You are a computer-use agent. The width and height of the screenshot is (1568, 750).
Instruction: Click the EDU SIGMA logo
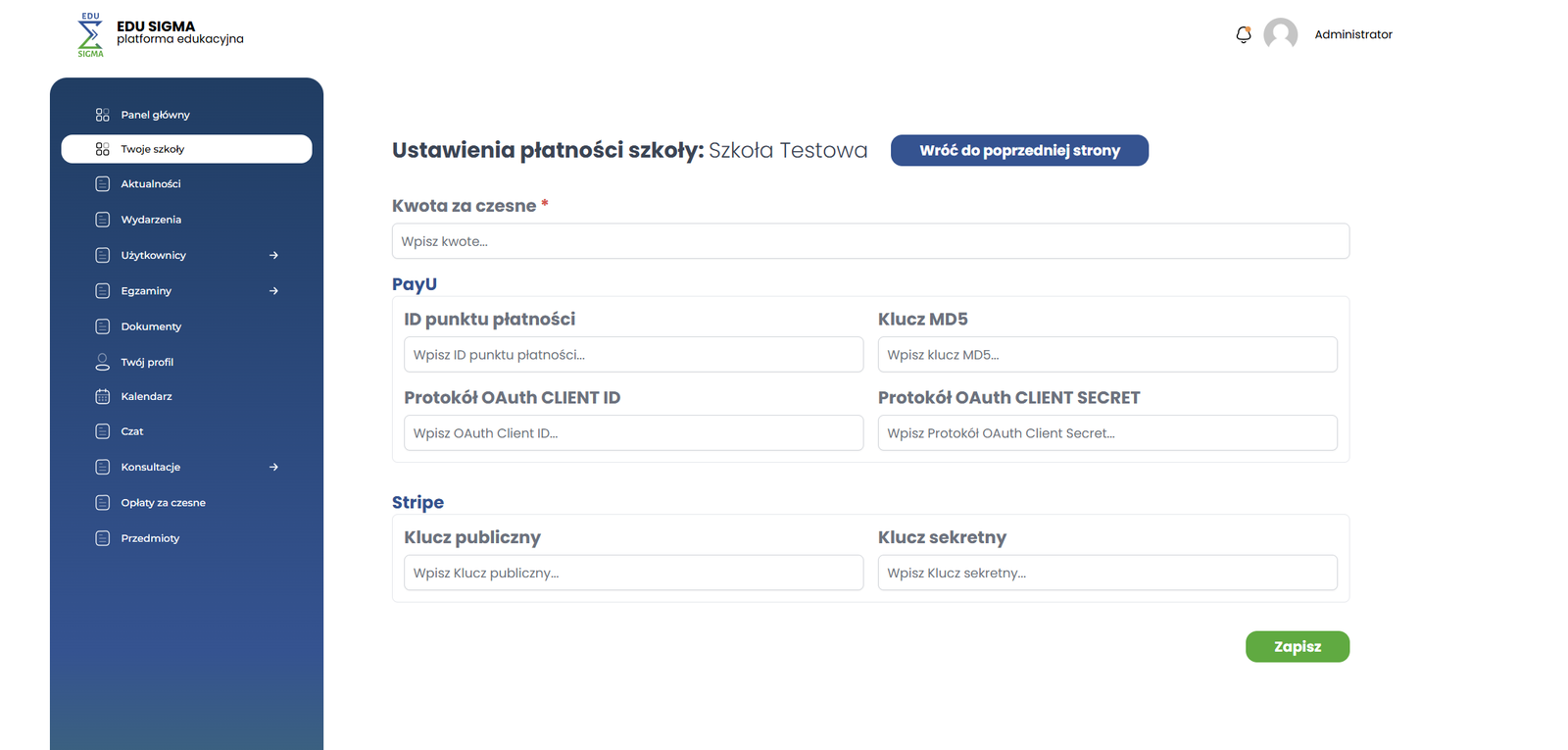point(91,34)
